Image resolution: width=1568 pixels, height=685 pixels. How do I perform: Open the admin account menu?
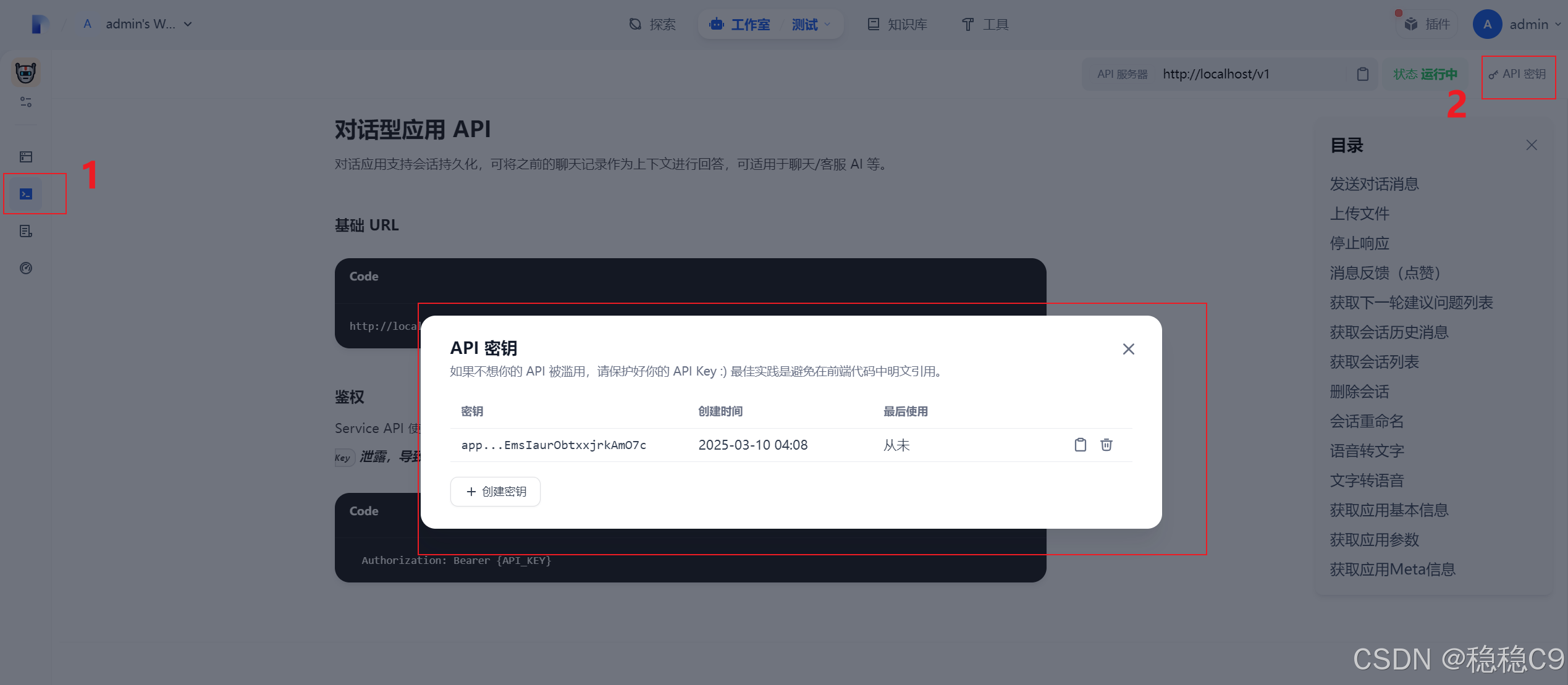[x=1517, y=24]
